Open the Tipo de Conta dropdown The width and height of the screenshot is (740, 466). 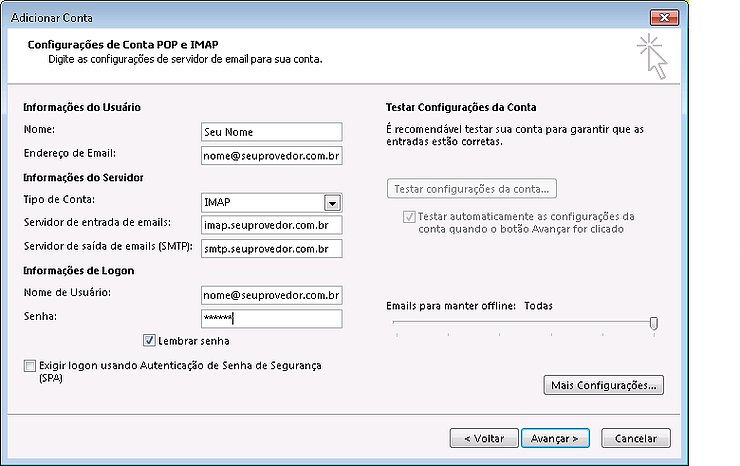332,203
